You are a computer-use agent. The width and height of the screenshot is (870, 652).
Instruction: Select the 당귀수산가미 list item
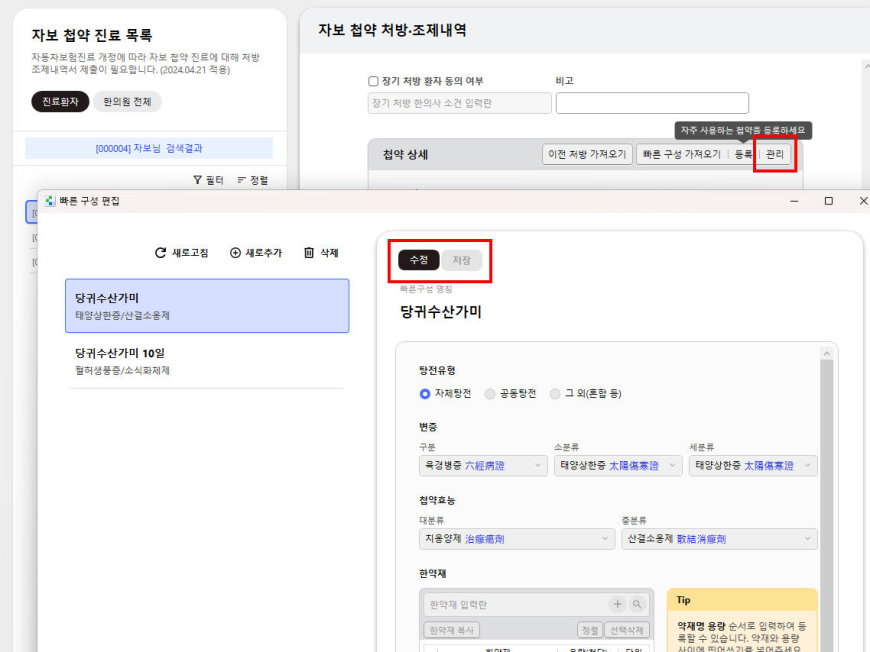pos(207,306)
